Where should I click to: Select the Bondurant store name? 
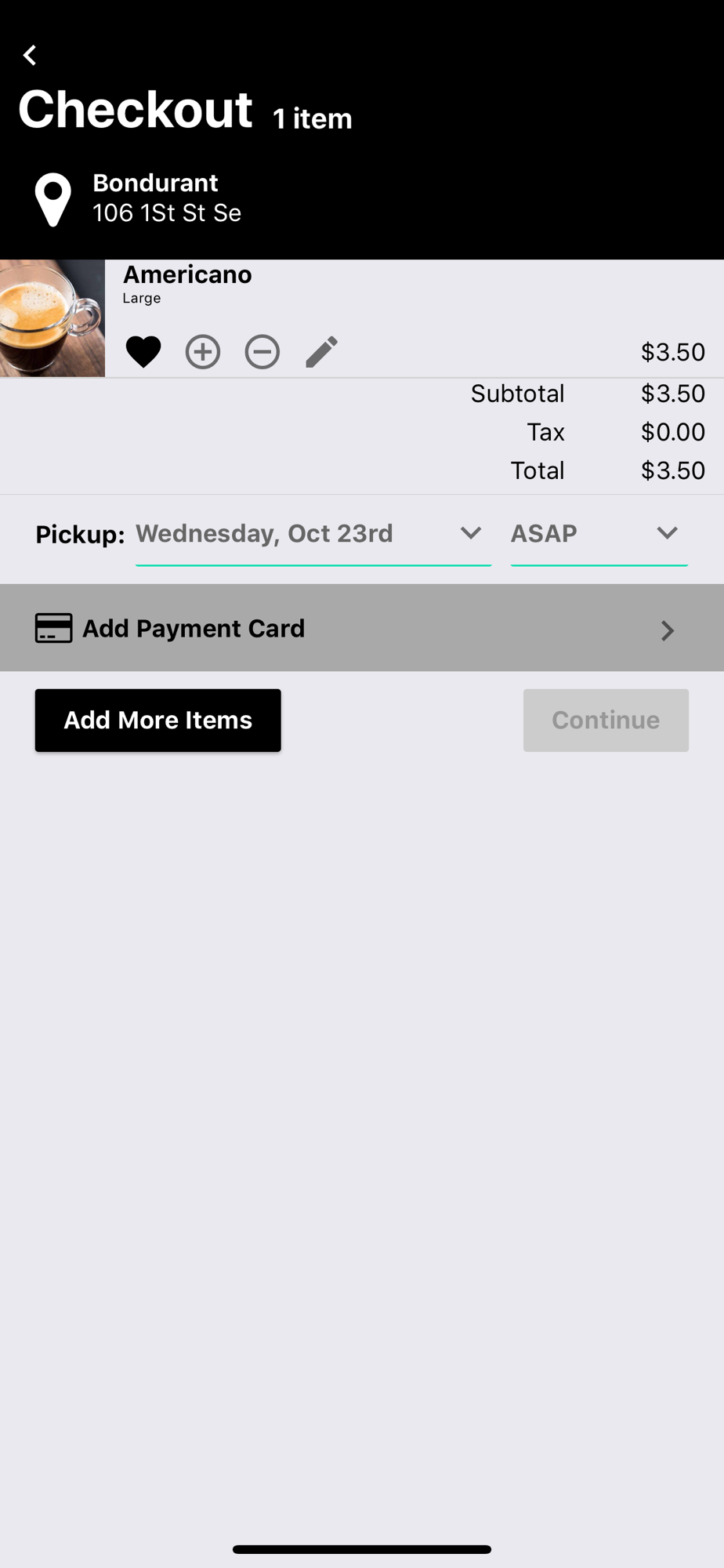(x=155, y=183)
